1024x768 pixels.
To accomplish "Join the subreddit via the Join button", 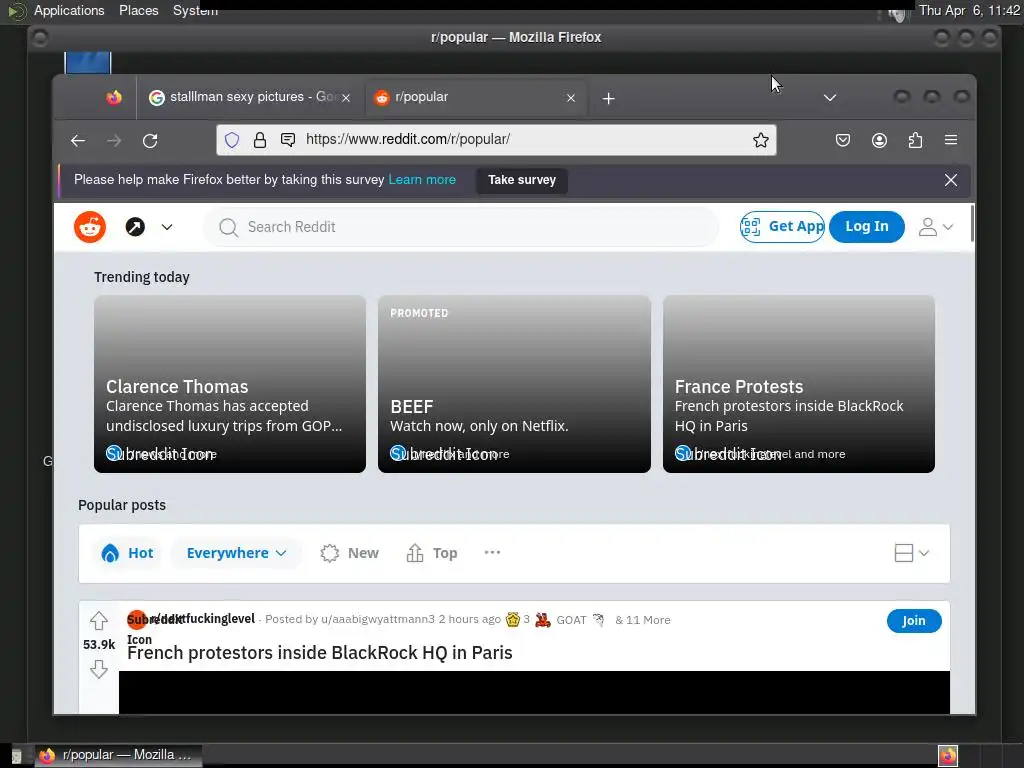I will 914,620.
